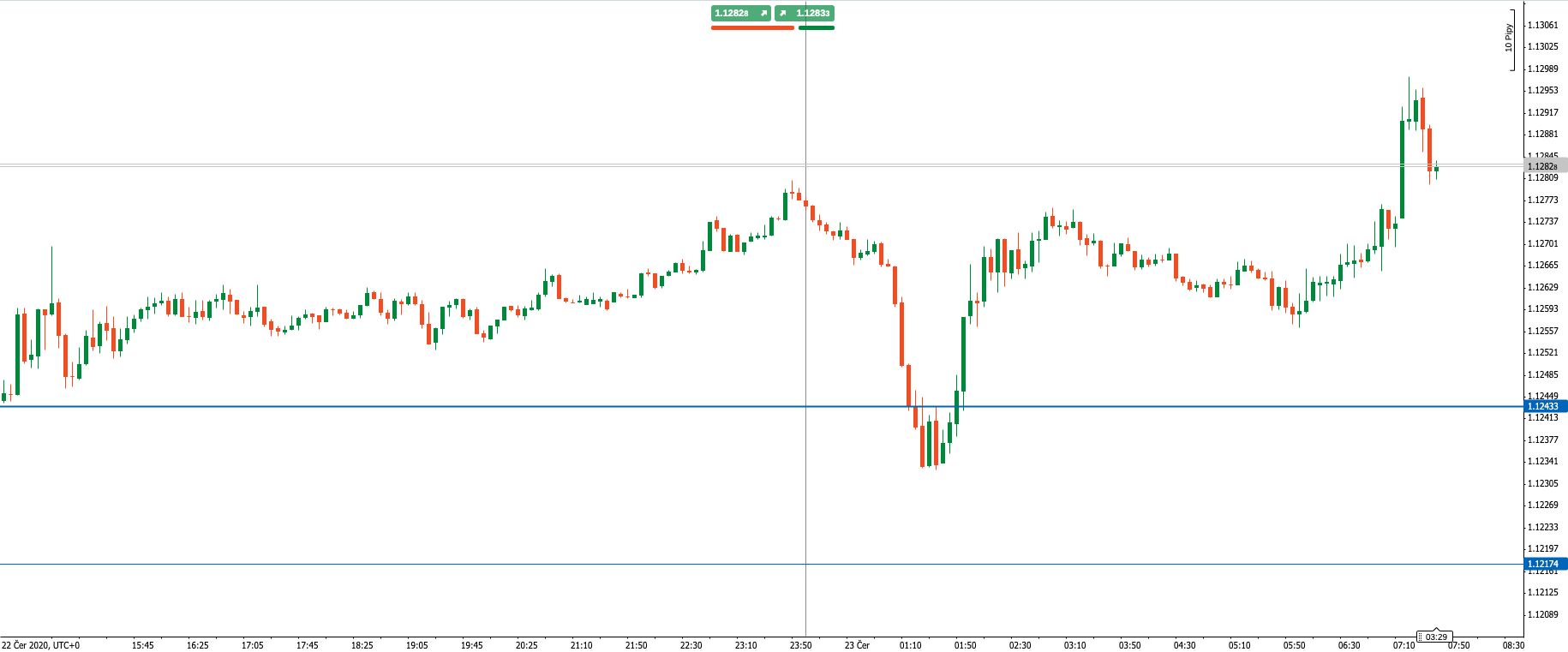Click the 23:50 time axis label
Viewport: 1568px width, 652px height.
[801, 645]
